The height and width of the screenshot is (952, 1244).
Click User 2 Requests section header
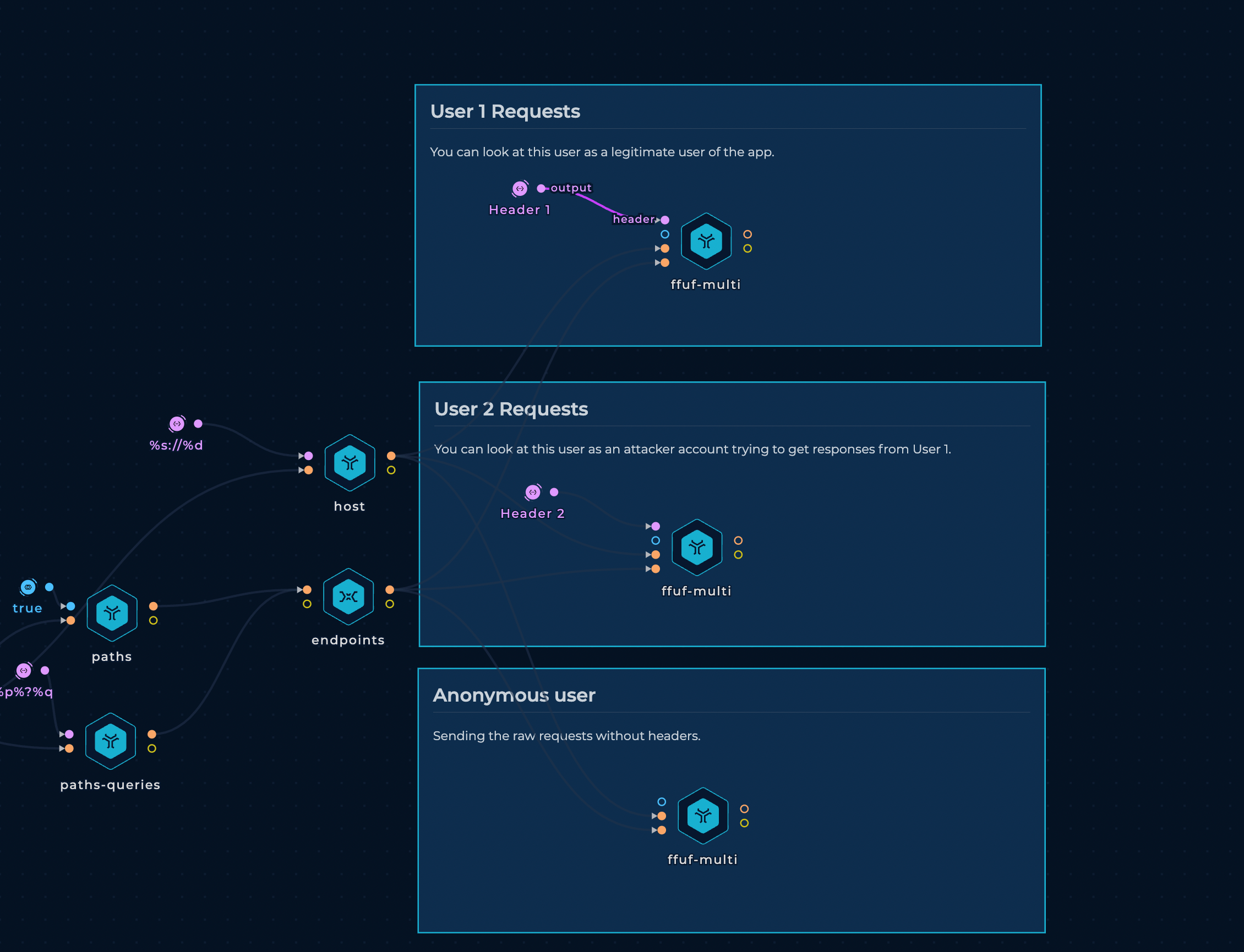[x=511, y=408]
